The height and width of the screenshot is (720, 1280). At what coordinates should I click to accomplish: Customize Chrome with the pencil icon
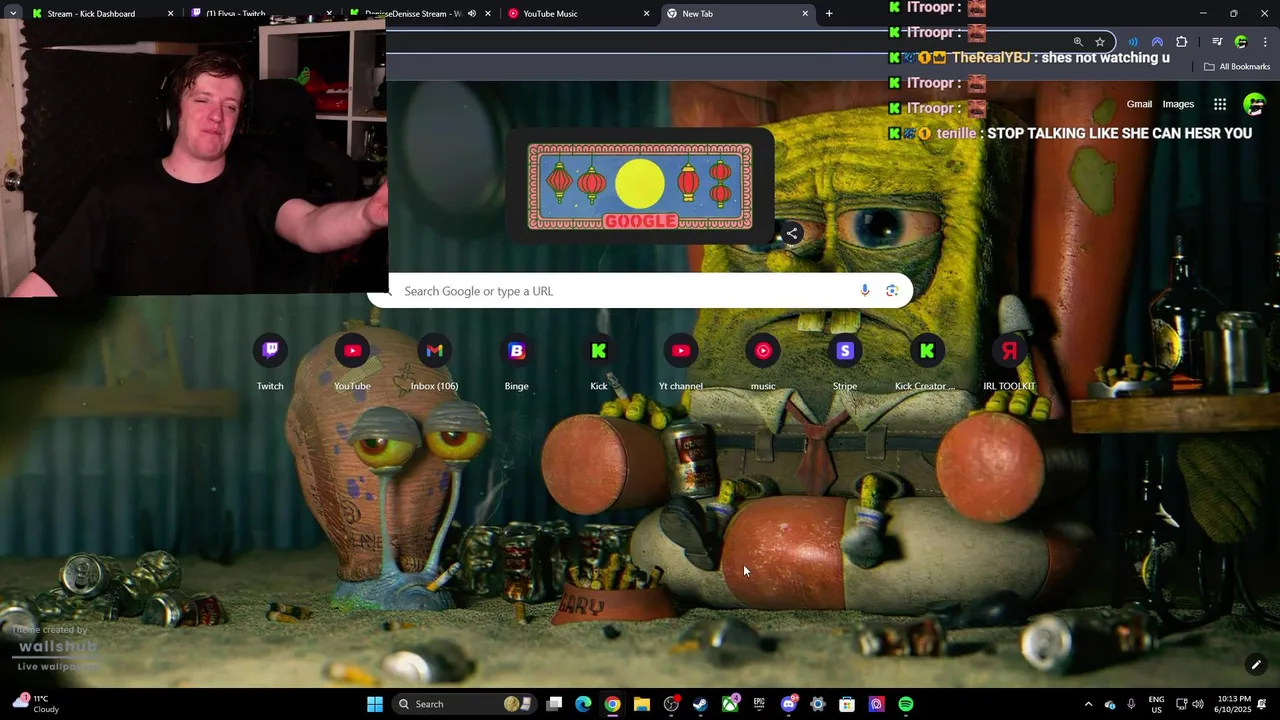pyautogui.click(x=1256, y=665)
